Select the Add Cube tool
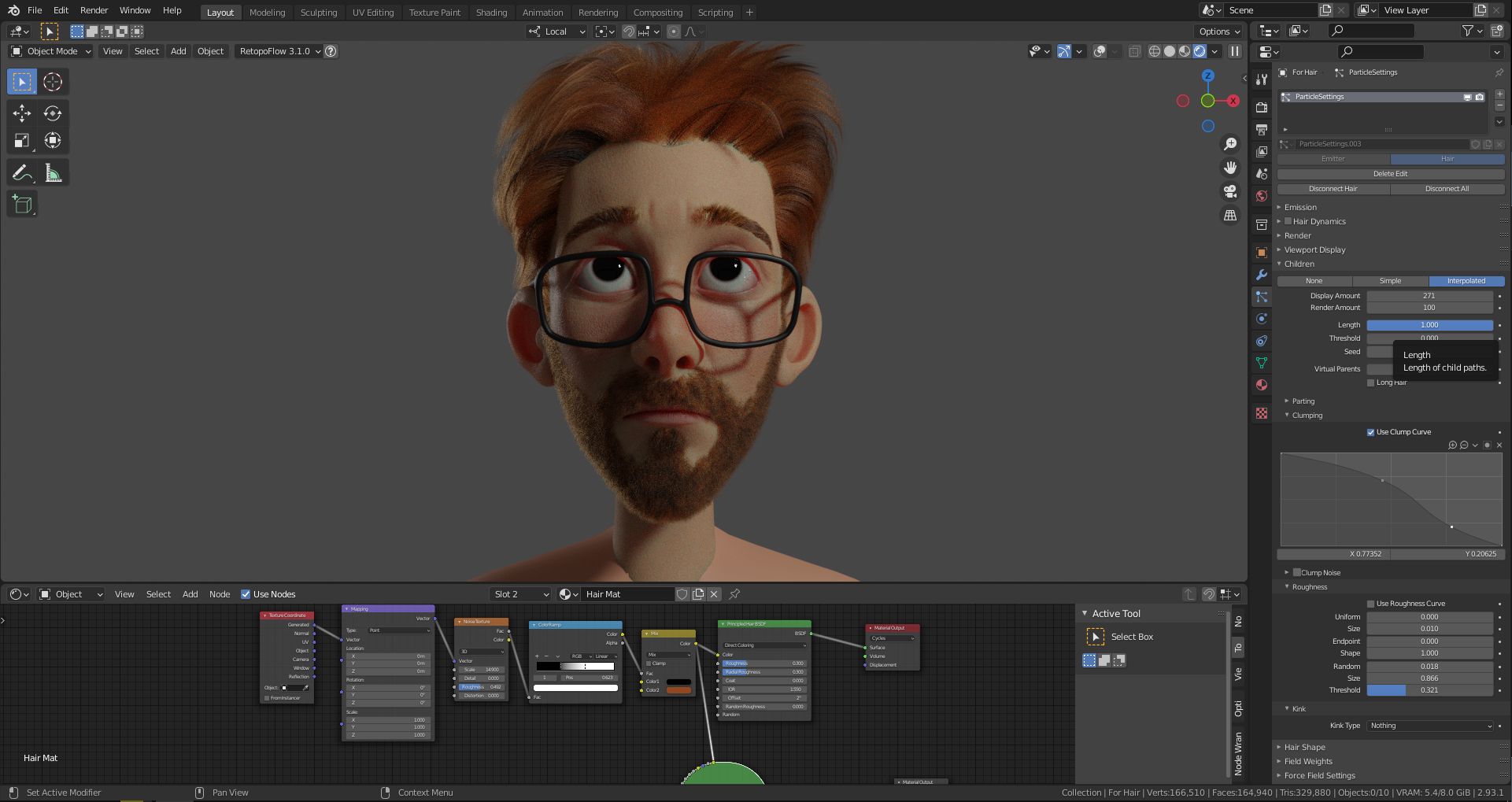Image resolution: width=1512 pixels, height=802 pixels. tap(22, 205)
